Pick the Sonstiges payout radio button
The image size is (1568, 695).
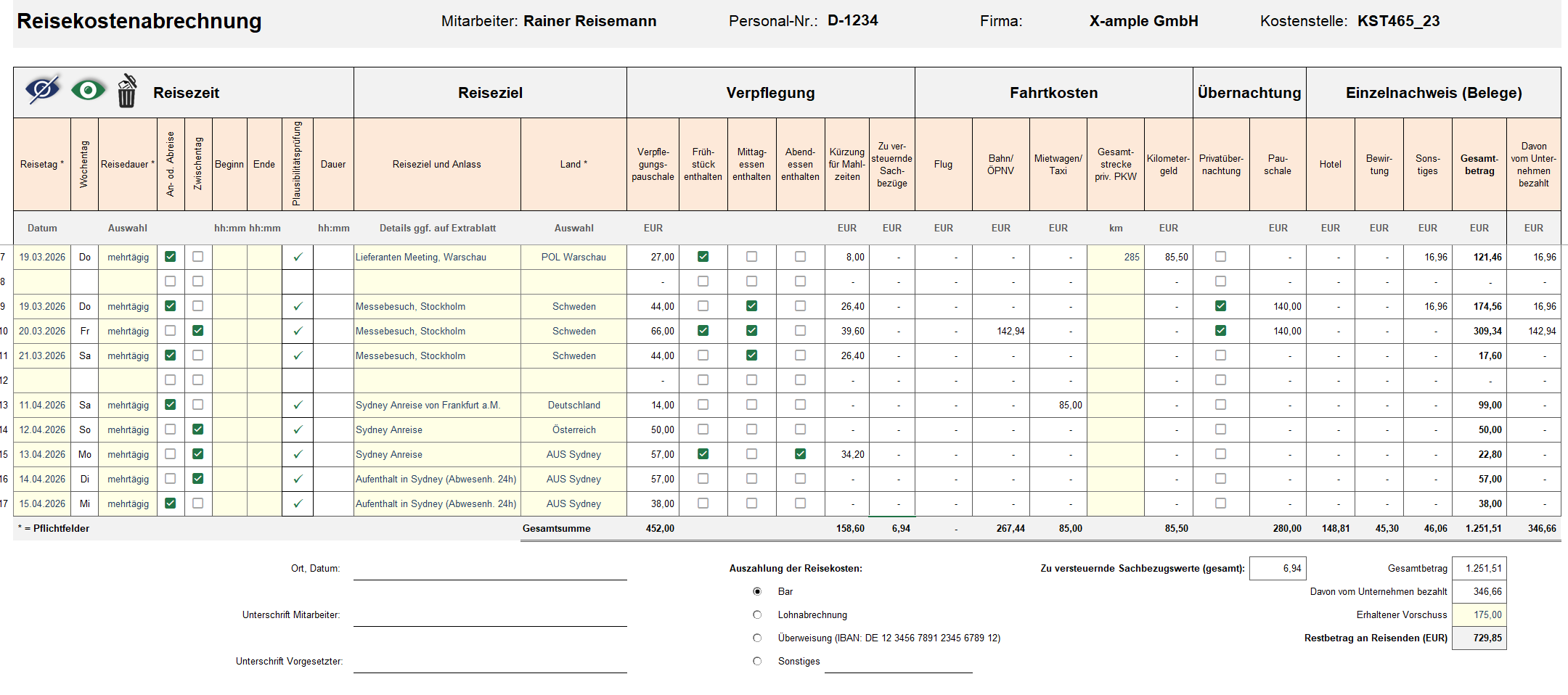click(757, 662)
